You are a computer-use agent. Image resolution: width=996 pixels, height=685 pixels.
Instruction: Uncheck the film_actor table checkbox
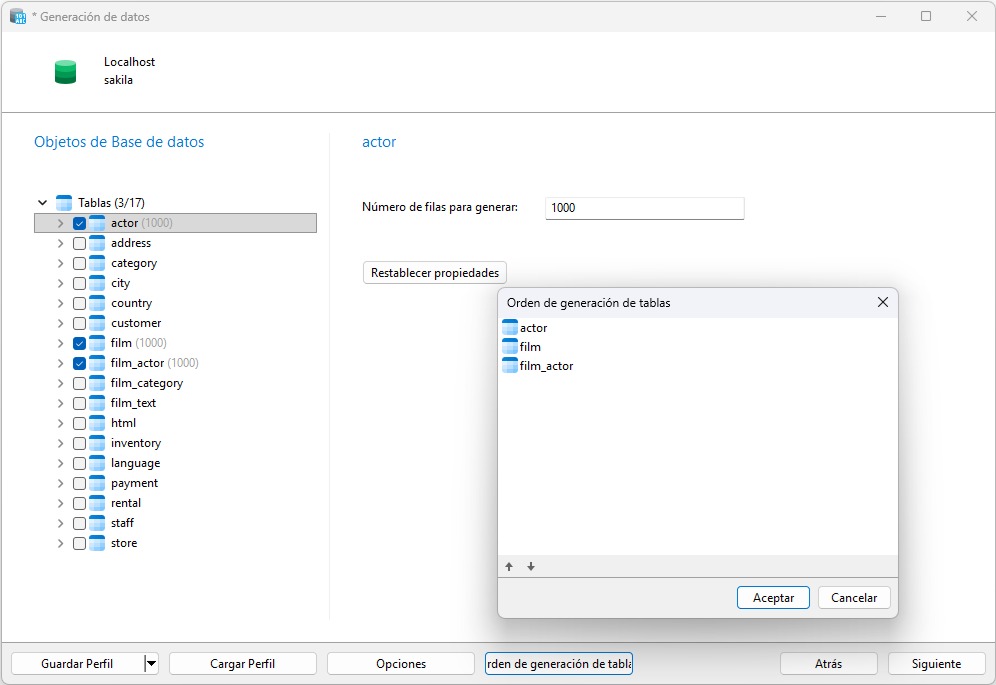pyautogui.click(x=79, y=363)
